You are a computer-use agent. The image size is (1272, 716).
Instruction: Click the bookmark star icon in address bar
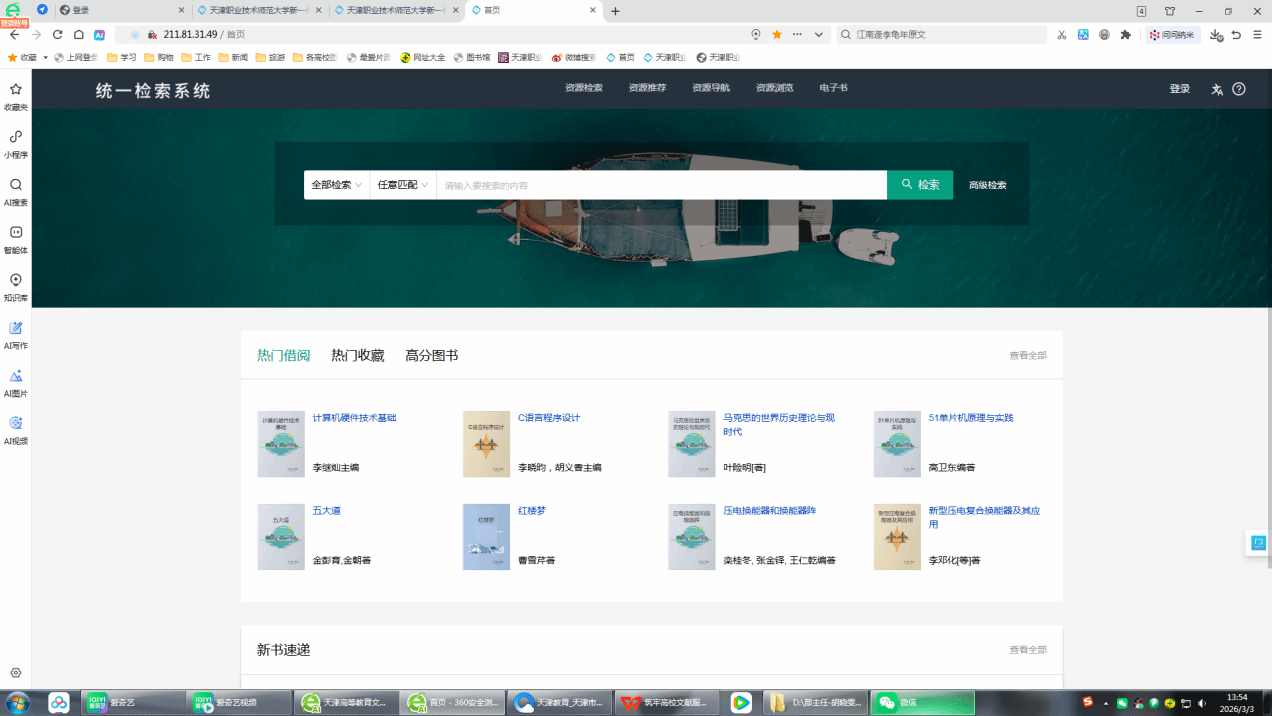pyautogui.click(x=777, y=34)
